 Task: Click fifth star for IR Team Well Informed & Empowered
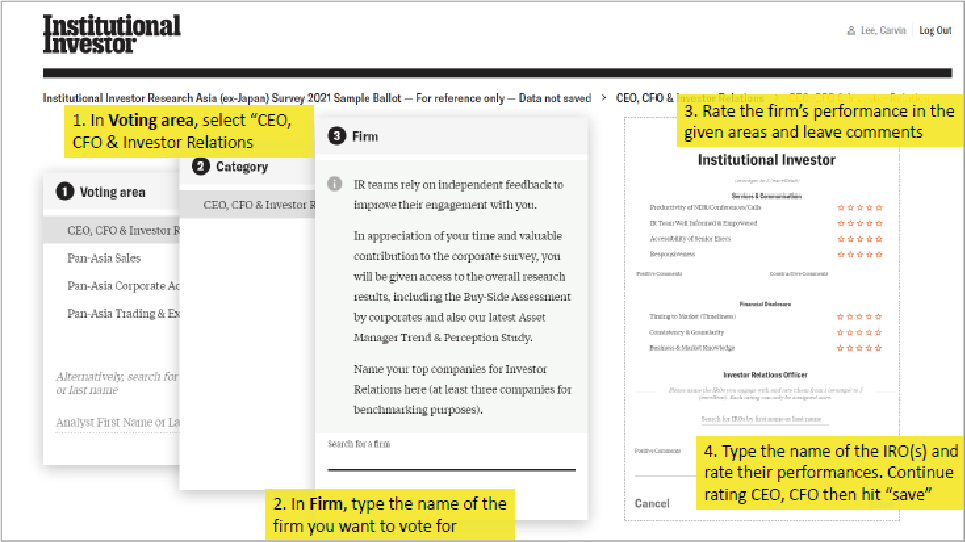coord(879,223)
